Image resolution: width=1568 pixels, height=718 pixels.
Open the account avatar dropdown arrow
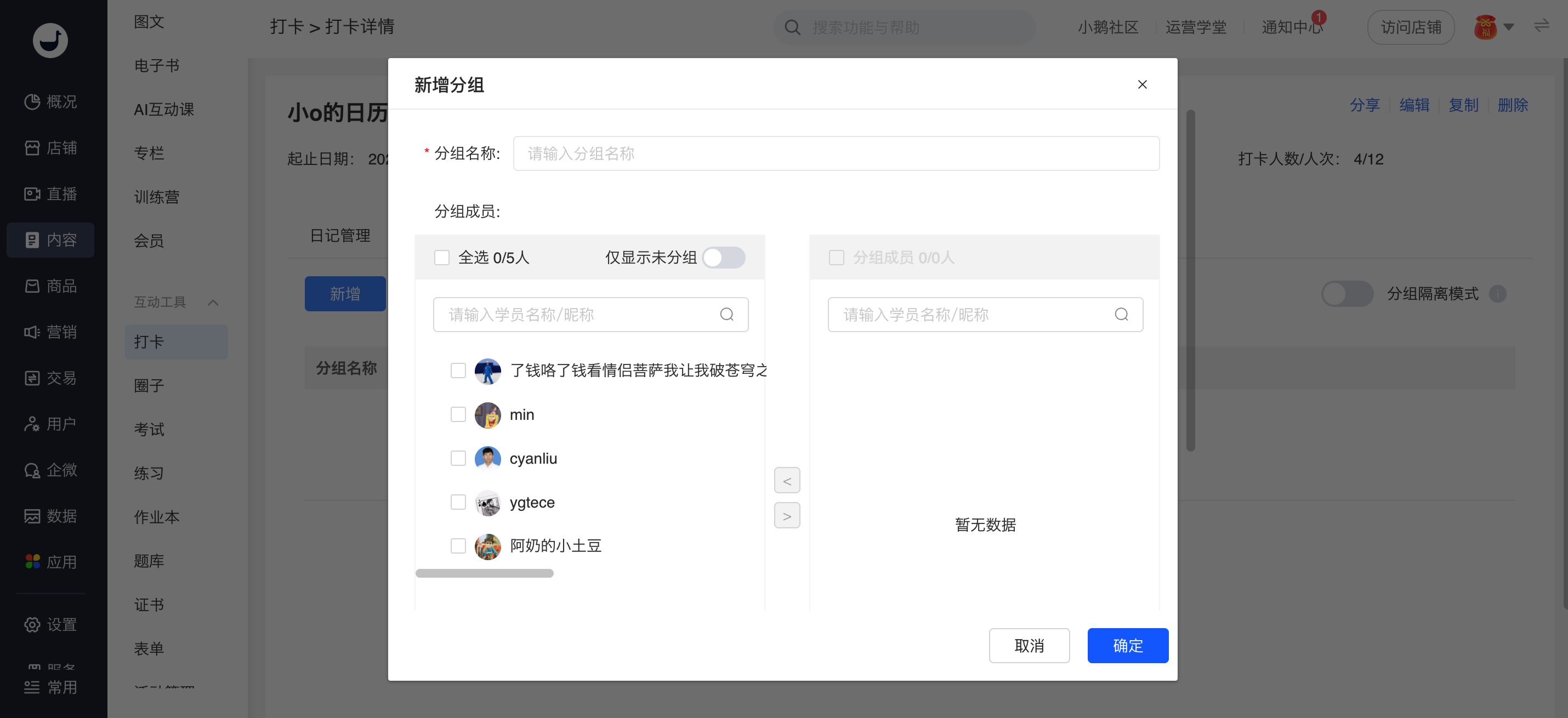click(x=1508, y=27)
